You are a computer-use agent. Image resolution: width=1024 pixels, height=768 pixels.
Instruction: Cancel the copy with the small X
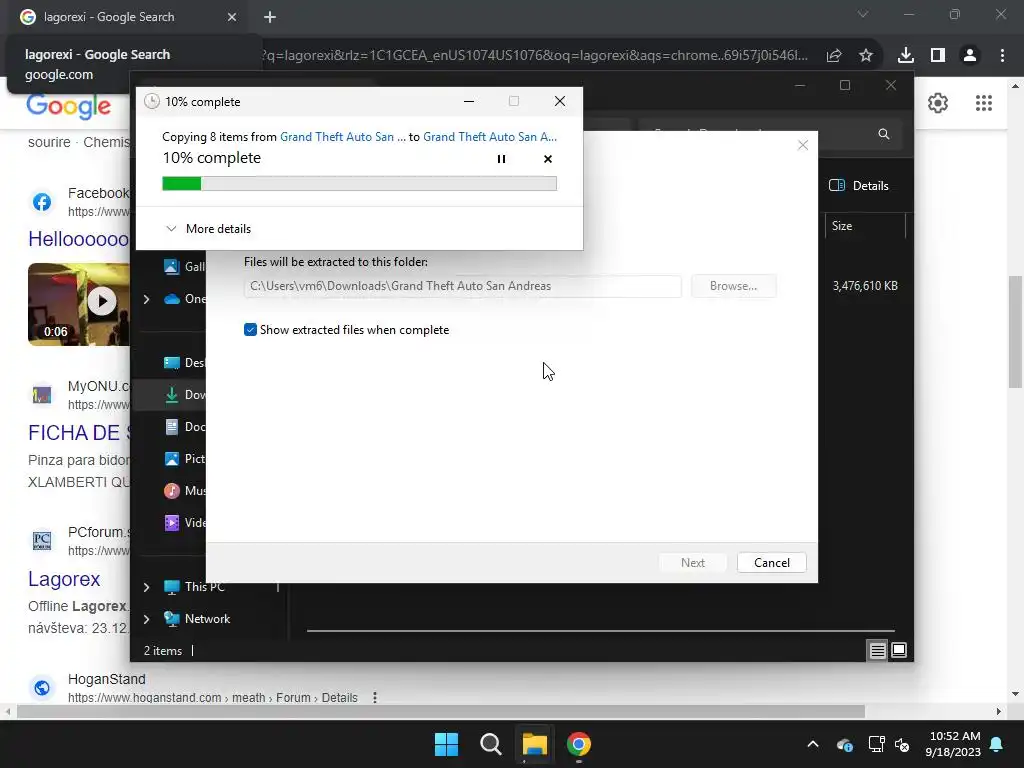point(548,159)
